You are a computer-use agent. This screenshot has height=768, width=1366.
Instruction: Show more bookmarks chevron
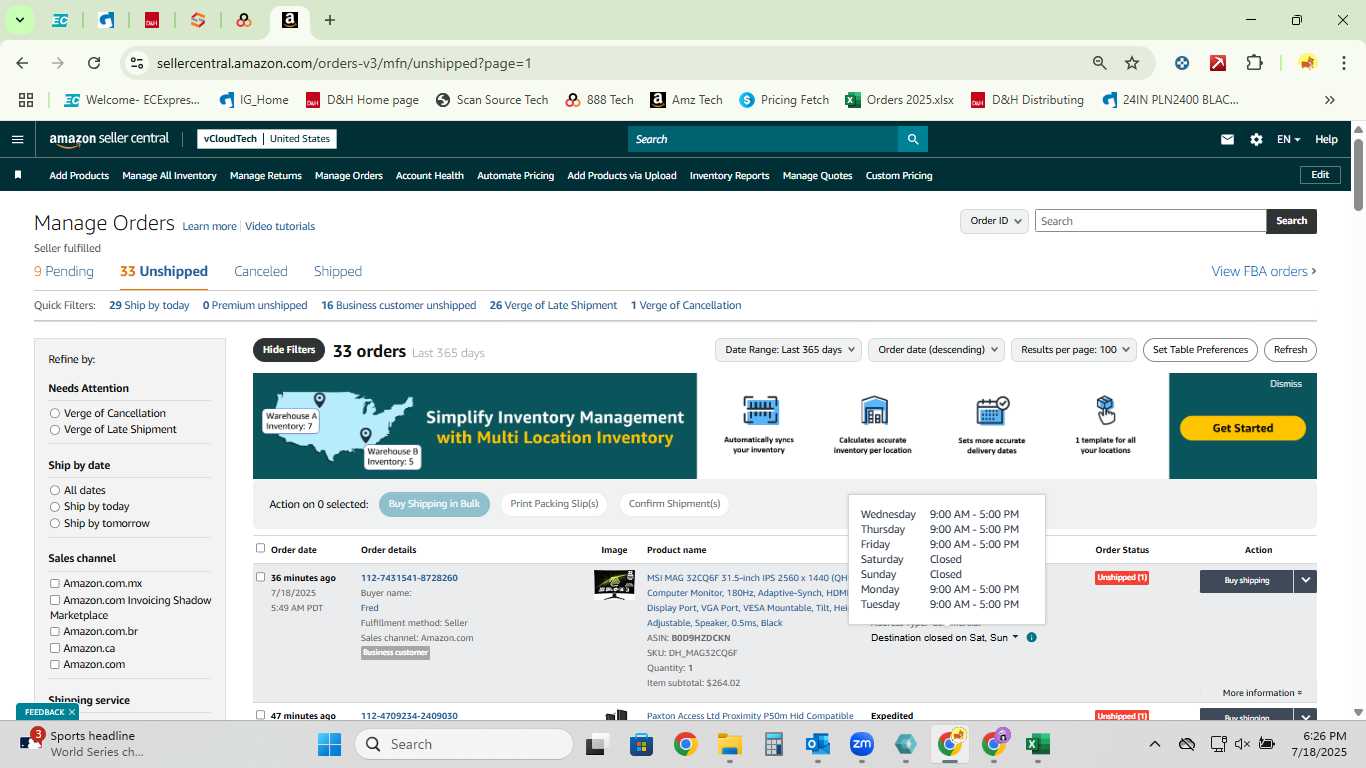pyautogui.click(x=1329, y=100)
